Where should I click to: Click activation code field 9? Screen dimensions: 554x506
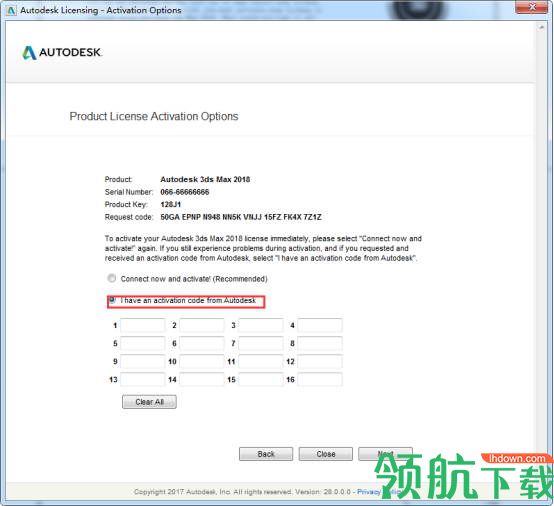pyautogui.click(x=143, y=361)
